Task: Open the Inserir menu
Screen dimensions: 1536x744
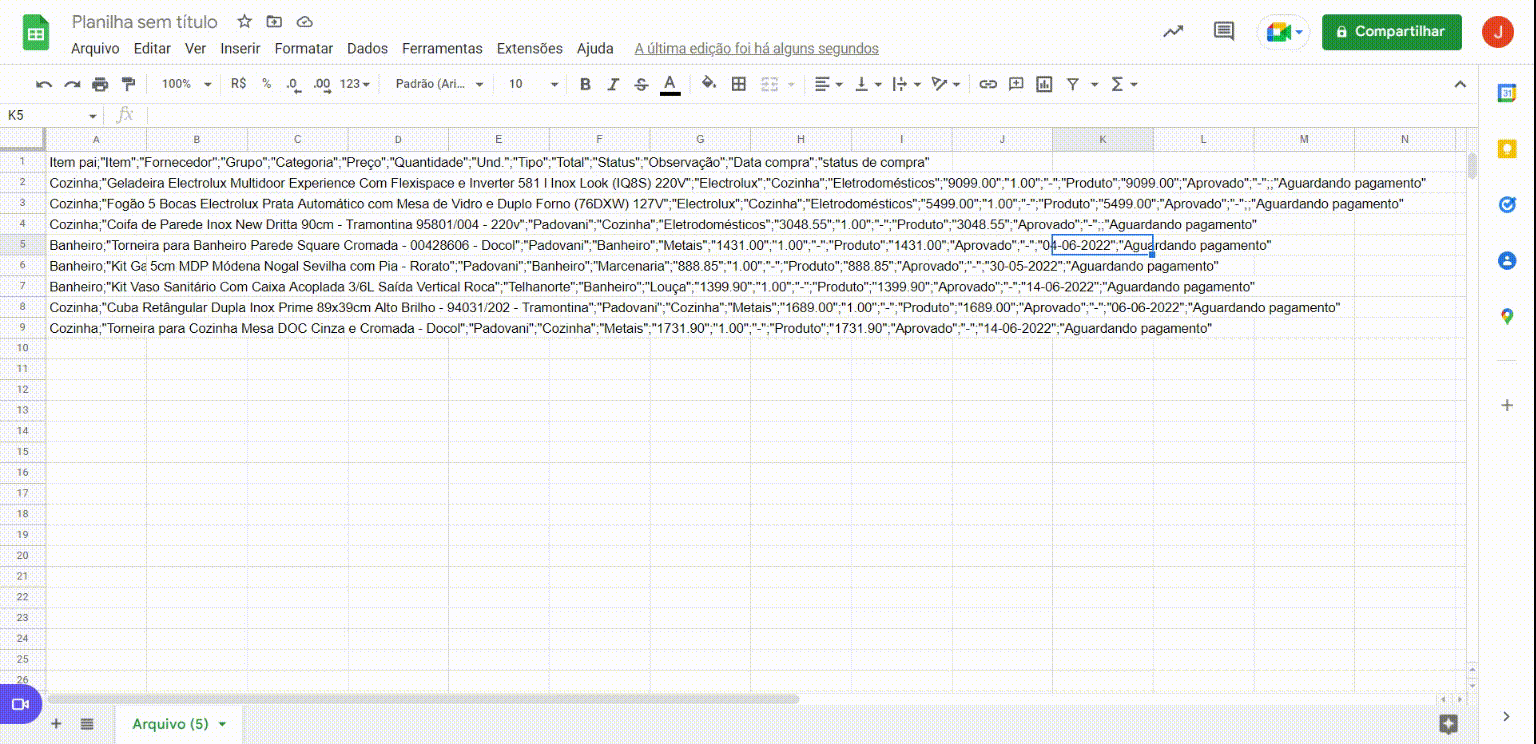Action: click(x=240, y=48)
